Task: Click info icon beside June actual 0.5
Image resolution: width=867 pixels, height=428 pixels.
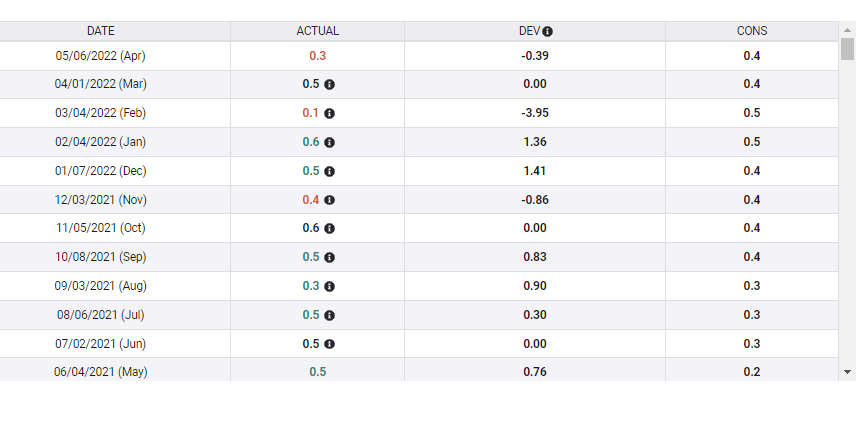Action: [x=330, y=344]
